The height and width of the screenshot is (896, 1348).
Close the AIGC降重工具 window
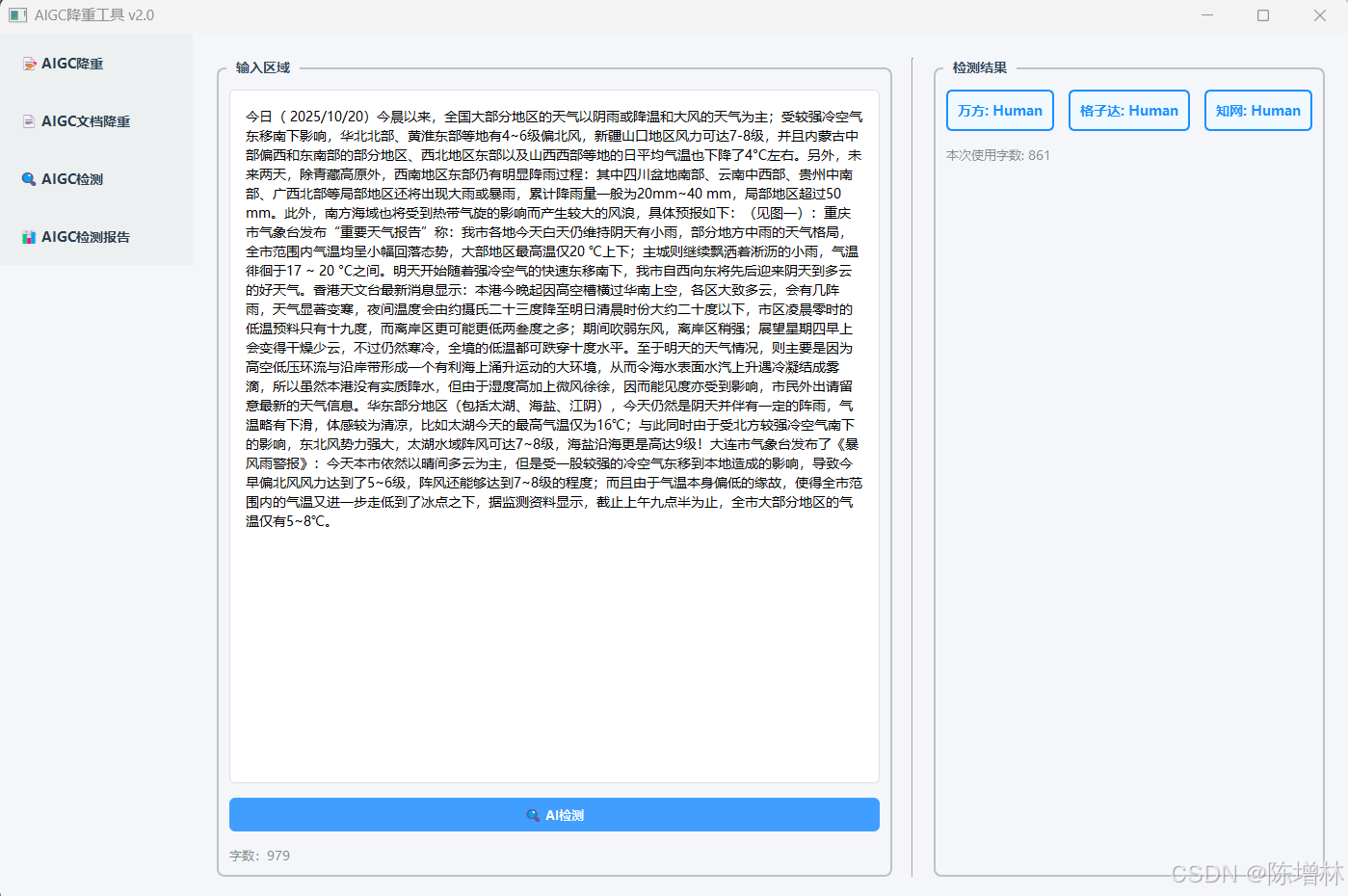1319,15
